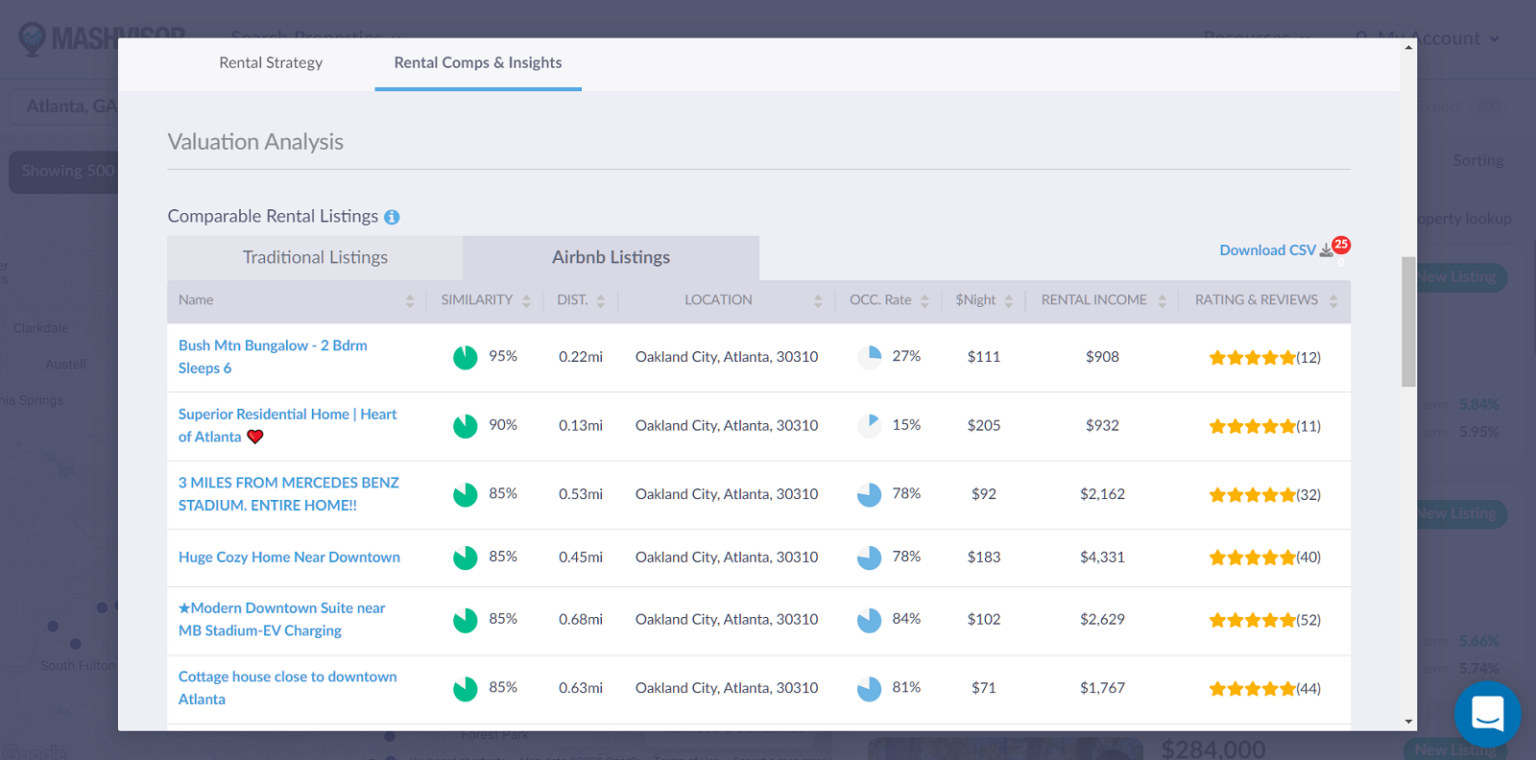Image resolution: width=1536 pixels, height=760 pixels.
Task: Switch to the Rental Strategy tab
Action: (x=271, y=62)
